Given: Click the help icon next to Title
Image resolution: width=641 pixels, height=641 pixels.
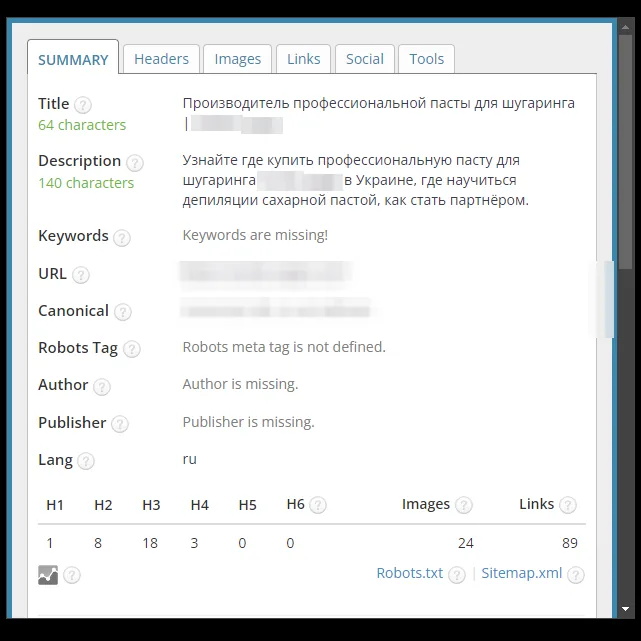Looking at the screenshot, I should coord(83,105).
